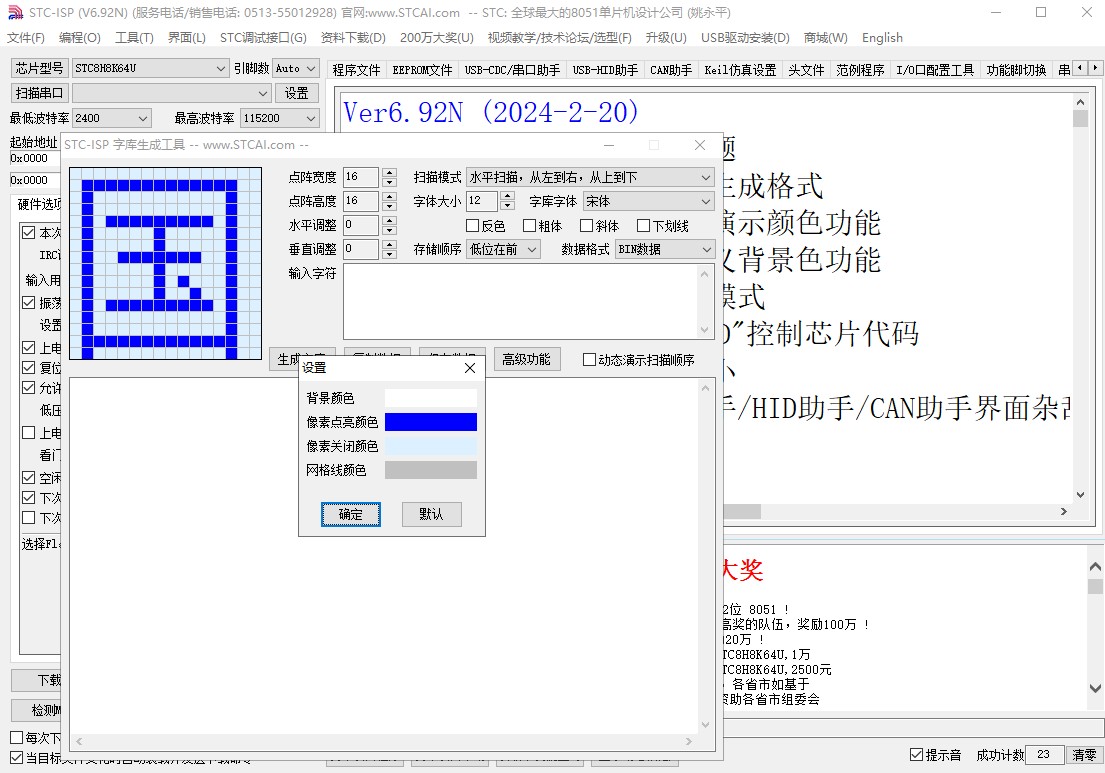The width and height of the screenshot is (1105, 773).
Task: Increase 字体大小 with the up spinner
Action: 507,197
